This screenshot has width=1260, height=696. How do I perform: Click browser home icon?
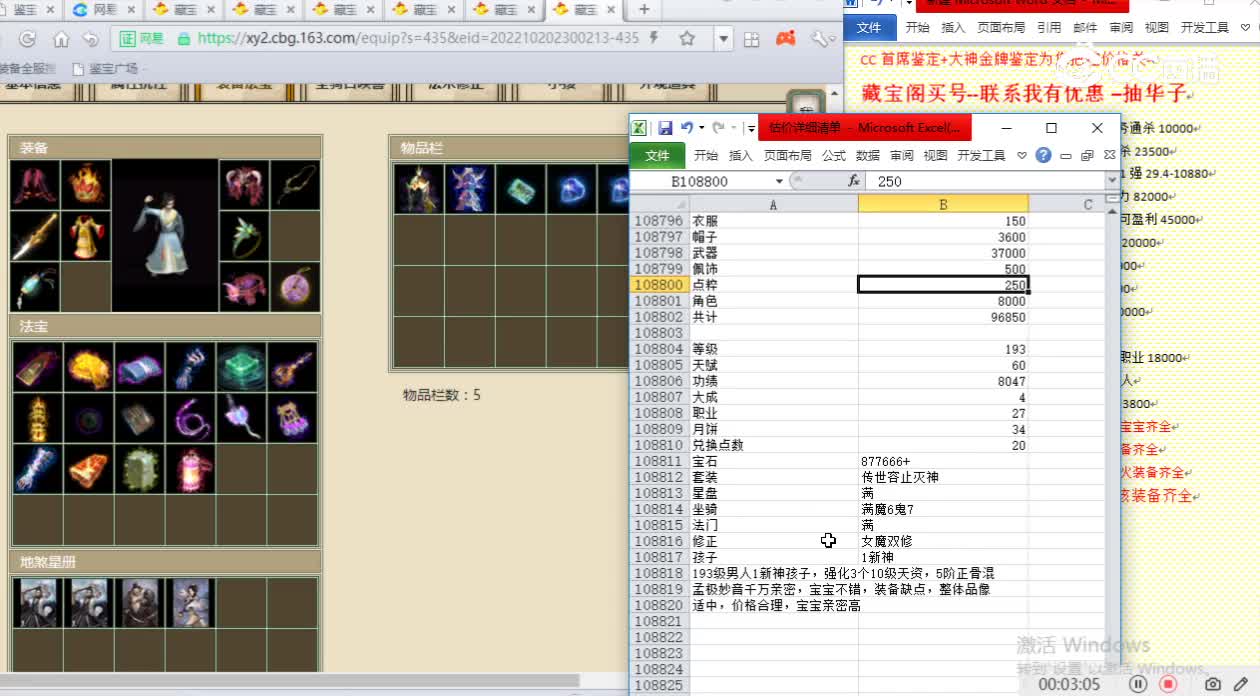coord(61,39)
